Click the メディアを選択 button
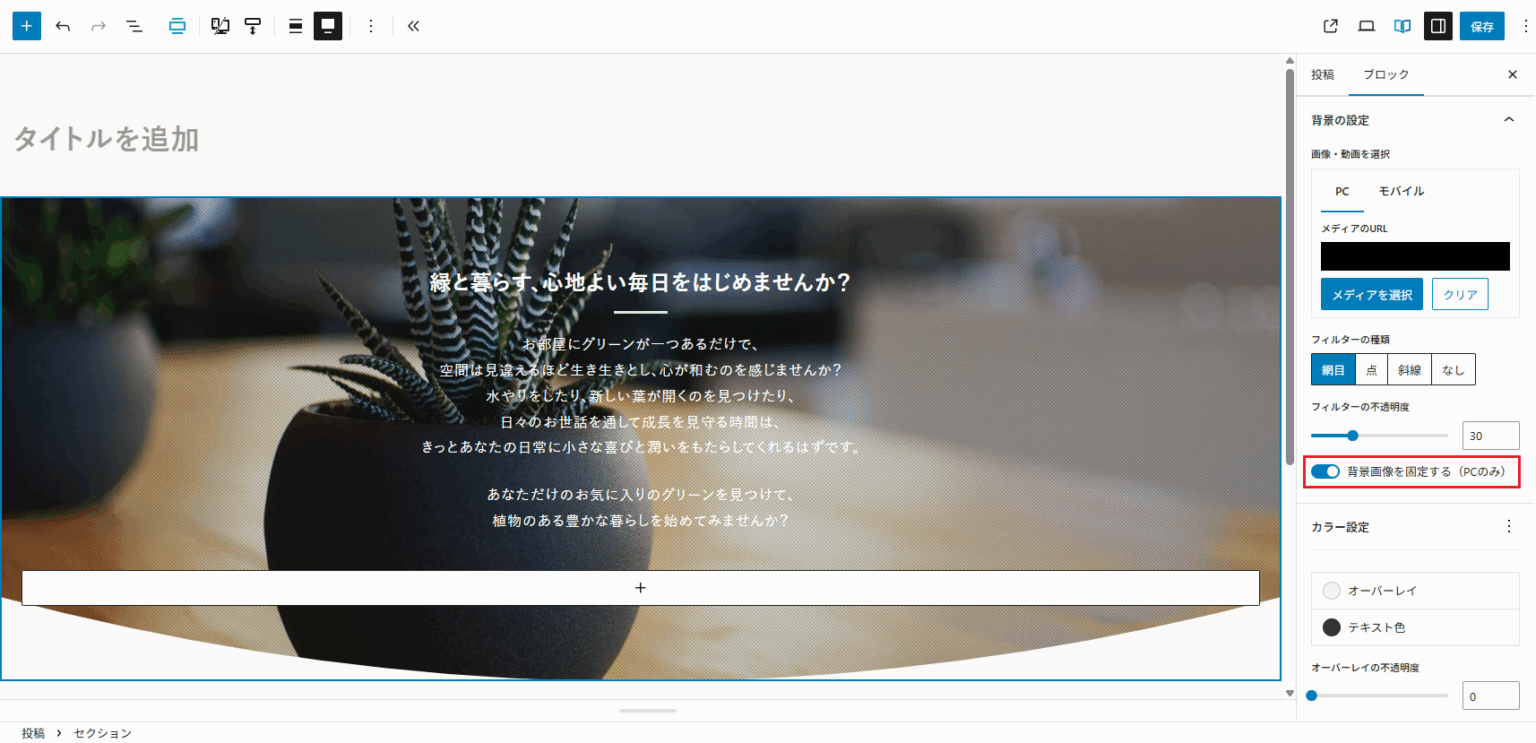 point(1371,294)
